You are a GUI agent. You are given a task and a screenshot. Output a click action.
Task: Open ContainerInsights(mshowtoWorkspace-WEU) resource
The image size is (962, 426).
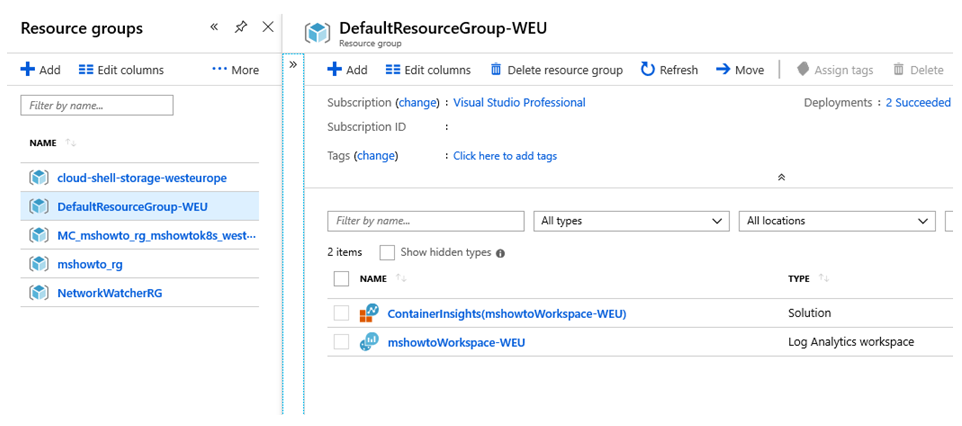click(x=507, y=314)
